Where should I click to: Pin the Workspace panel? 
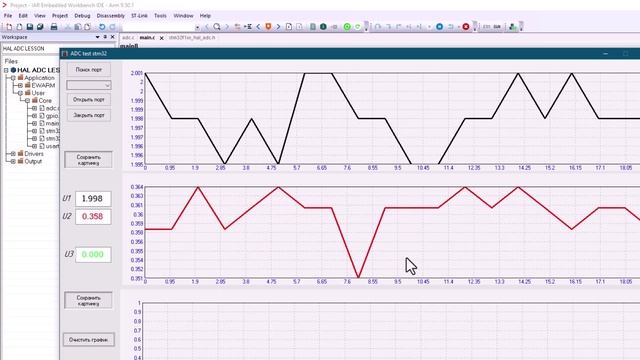pyautogui.click(x=105, y=37)
